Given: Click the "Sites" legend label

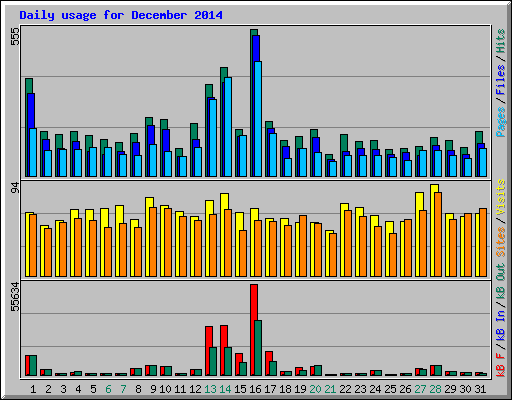Looking at the screenshot, I should tap(501, 242).
